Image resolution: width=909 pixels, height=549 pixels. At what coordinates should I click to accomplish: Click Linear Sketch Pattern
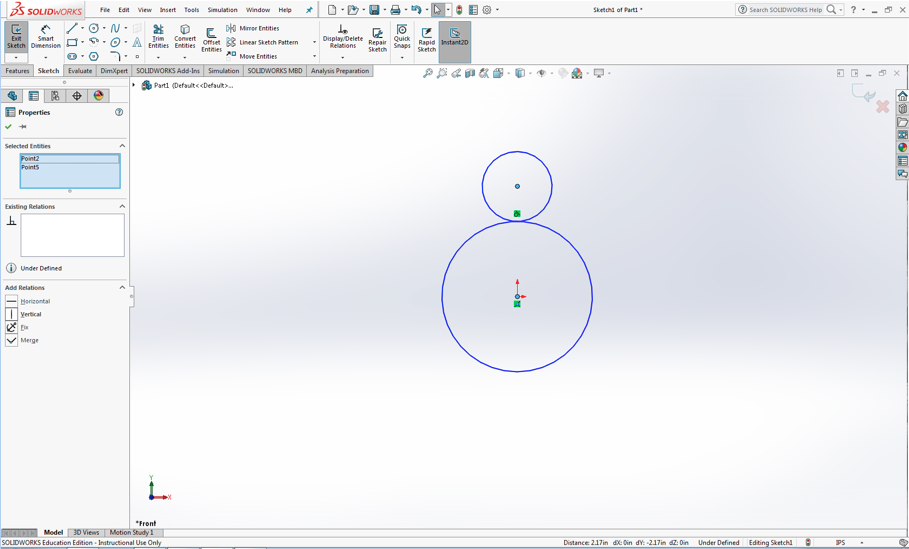[x=263, y=42]
